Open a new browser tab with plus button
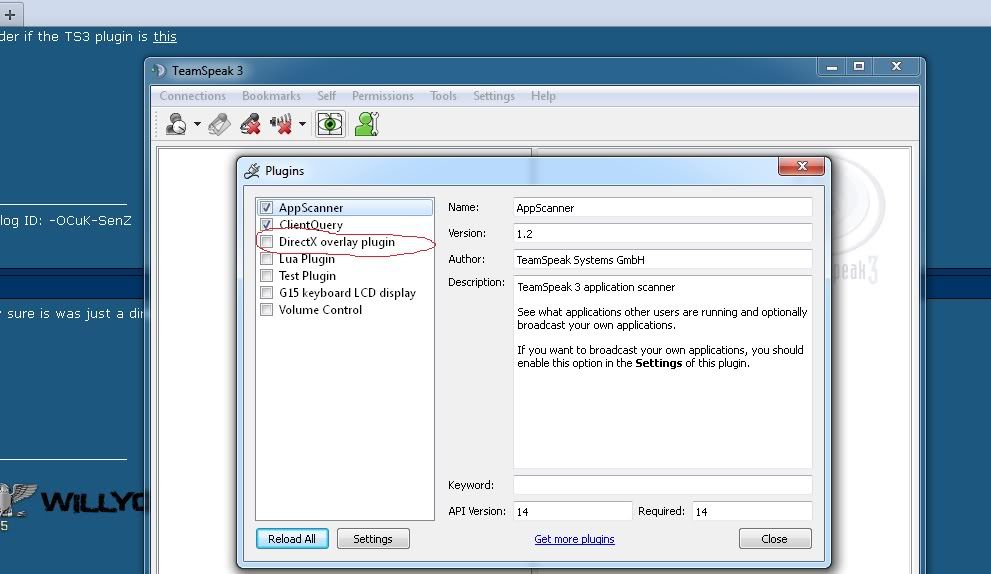Image resolution: width=991 pixels, height=574 pixels. [9, 14]
